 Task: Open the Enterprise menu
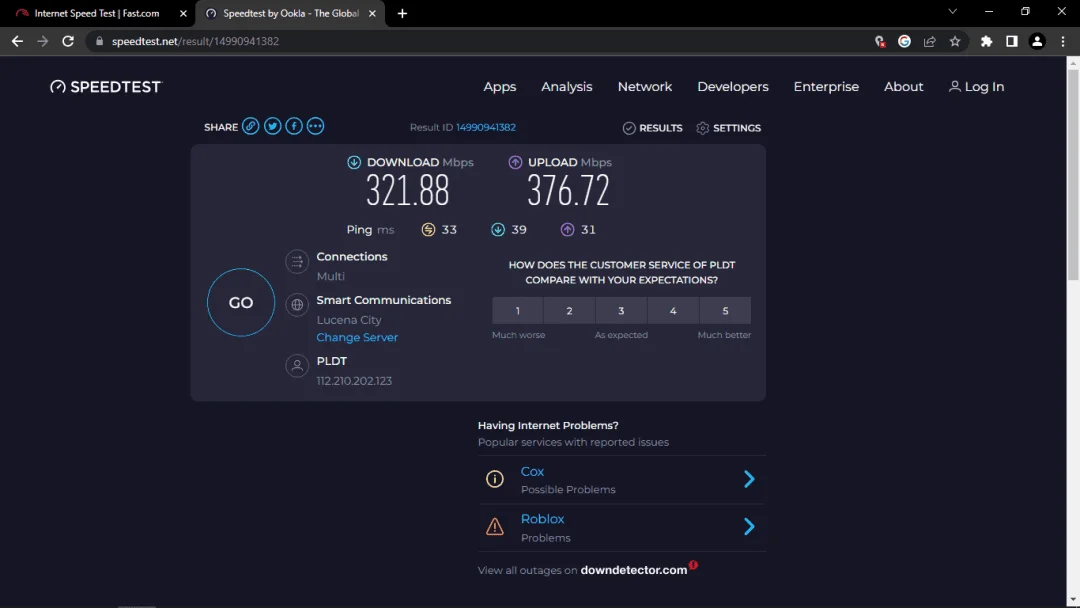coord(826,87)
